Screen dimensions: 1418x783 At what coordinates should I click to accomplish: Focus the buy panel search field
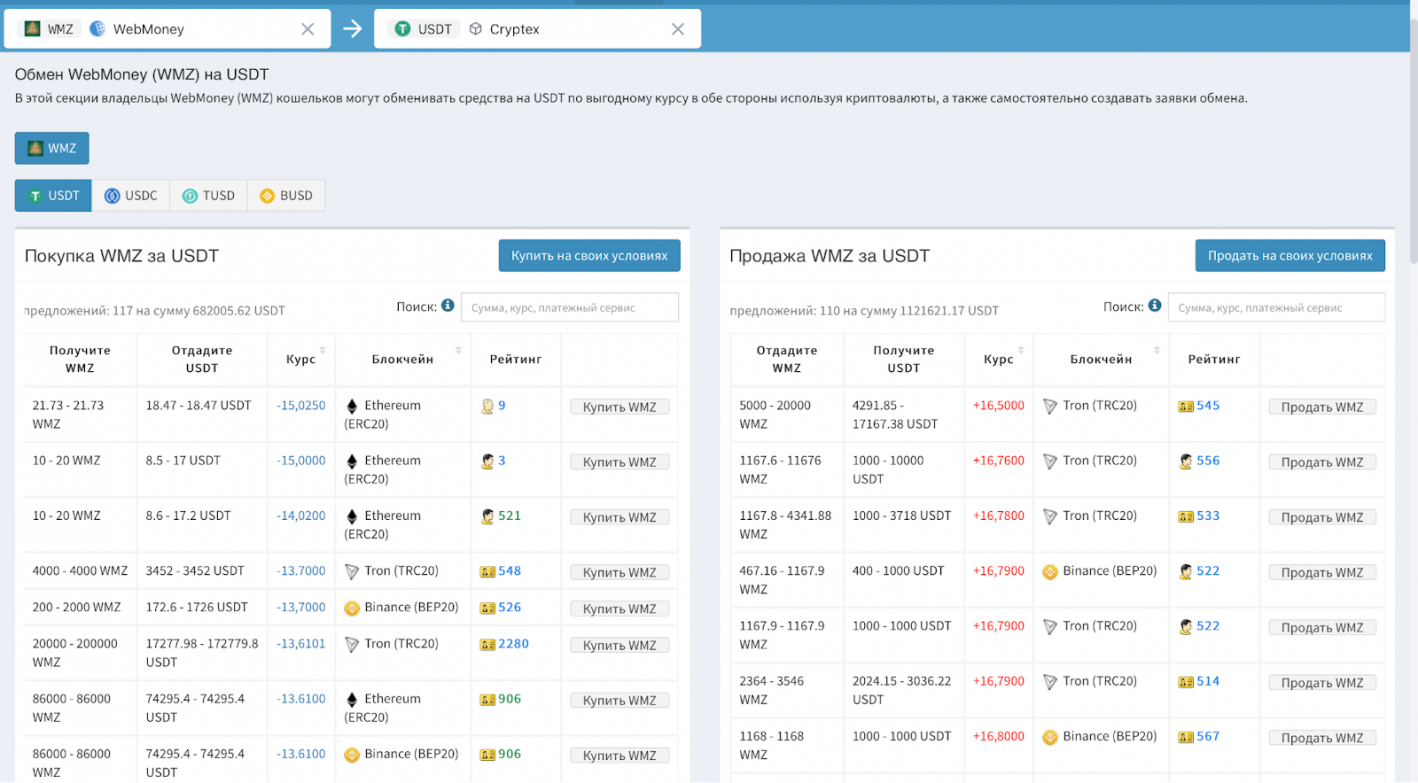coord(569,307)
